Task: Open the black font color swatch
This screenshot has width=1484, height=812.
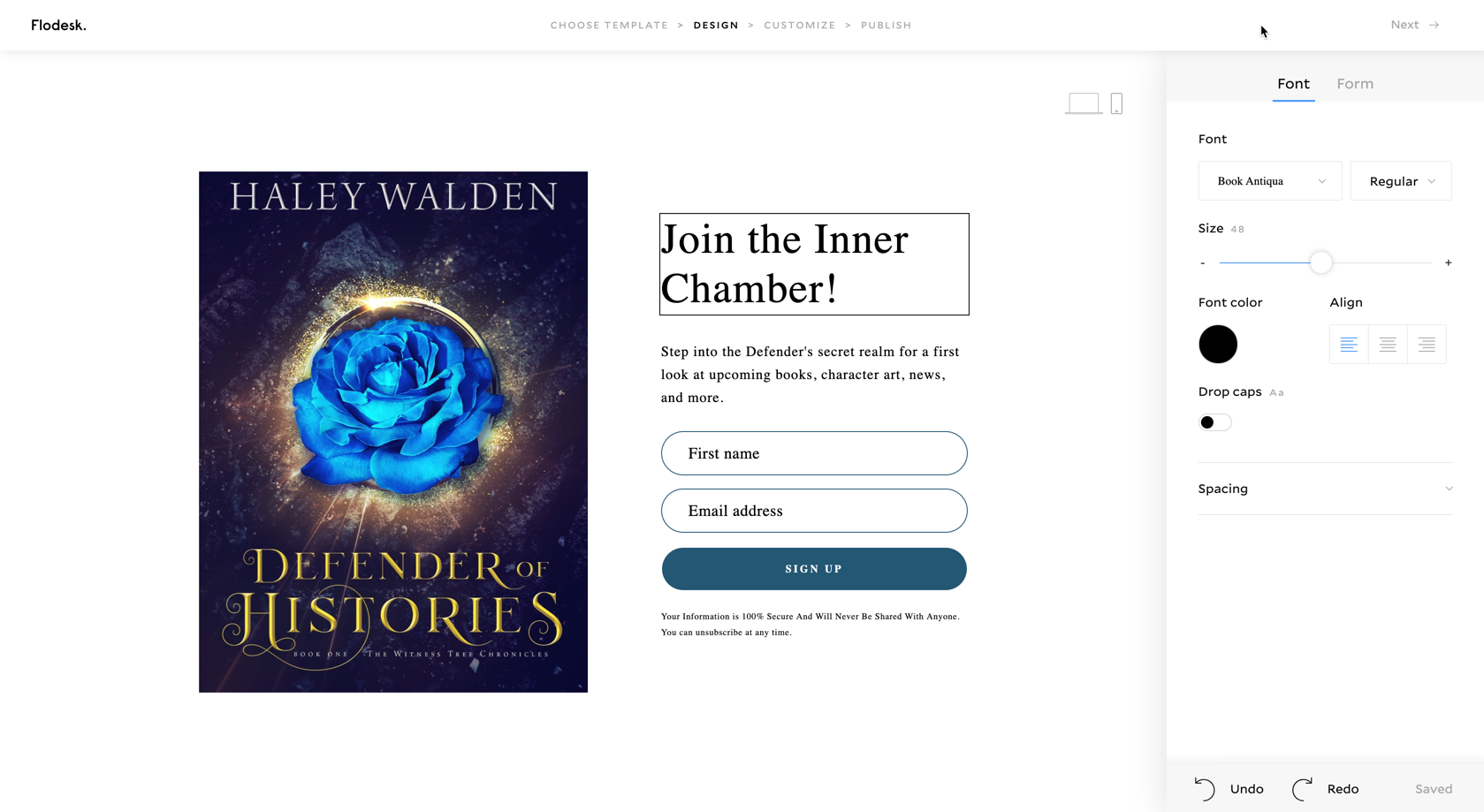Action: [1218, 345]
